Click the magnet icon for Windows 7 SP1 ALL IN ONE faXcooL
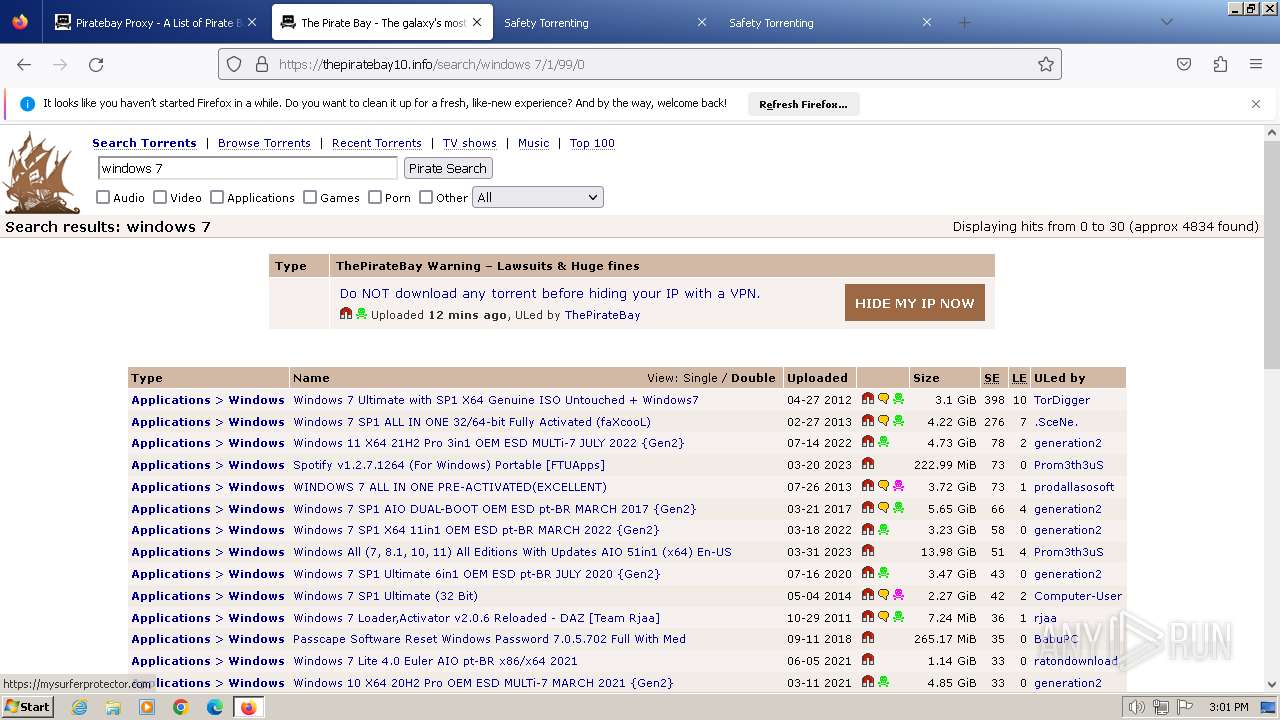Viewport: 1280px width, 720px height. click(867, 421)
